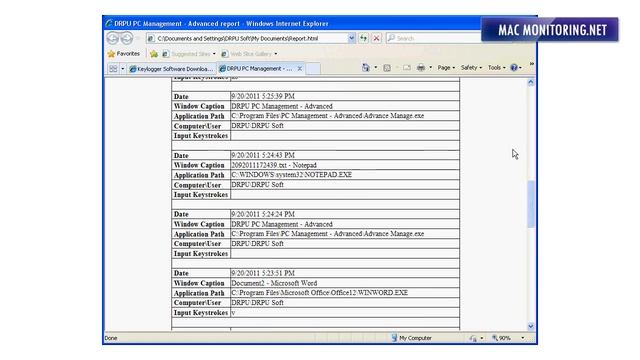
Task: Expand the Web Slice Gallery dropdown arrow
Action: [x=276, y=54]
